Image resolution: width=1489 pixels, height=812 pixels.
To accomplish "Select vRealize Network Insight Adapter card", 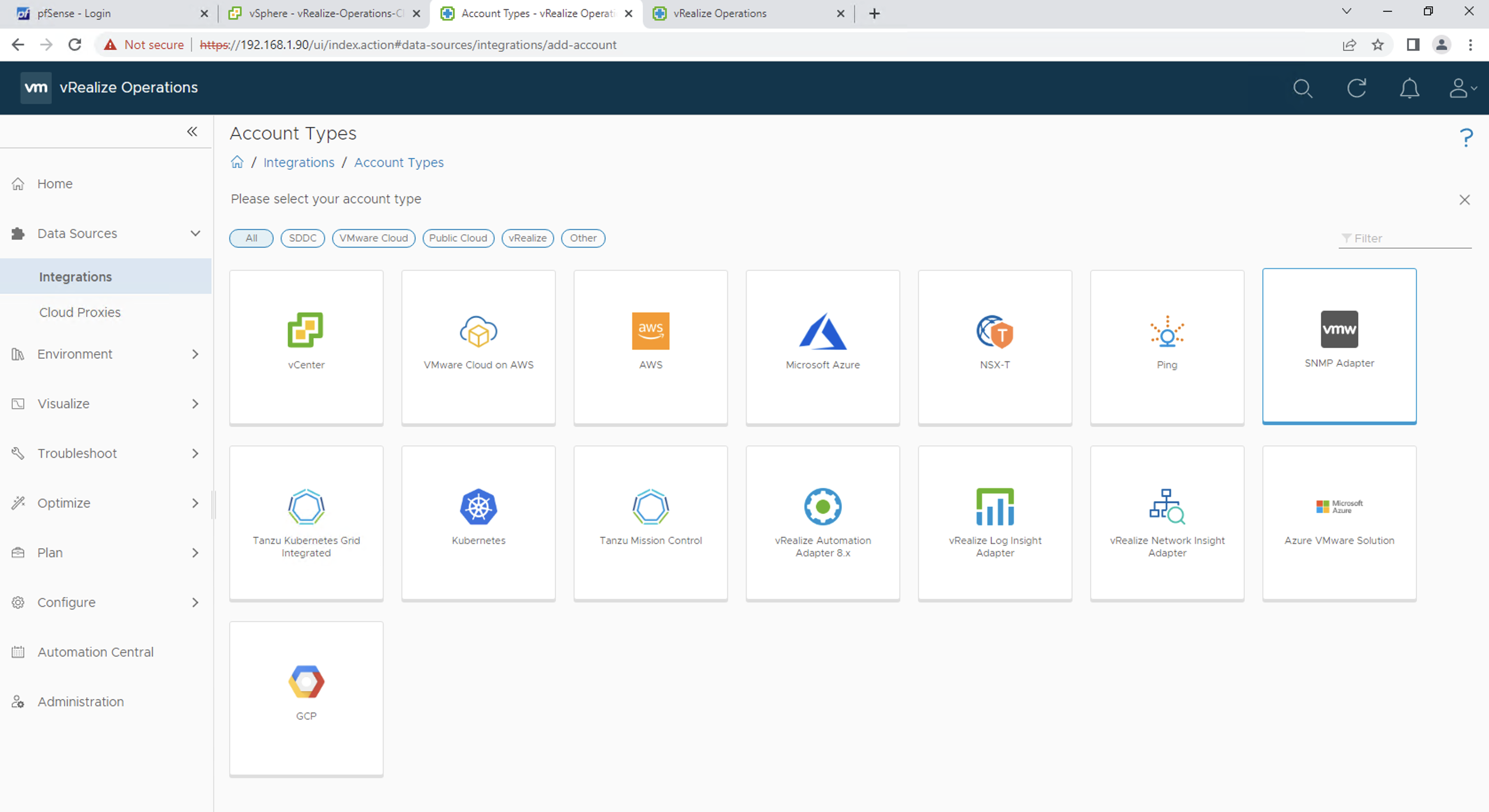I will (1167, 523).
